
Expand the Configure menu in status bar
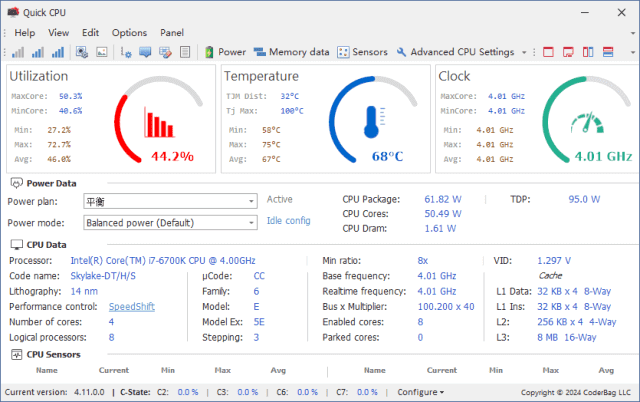point(420,392)
